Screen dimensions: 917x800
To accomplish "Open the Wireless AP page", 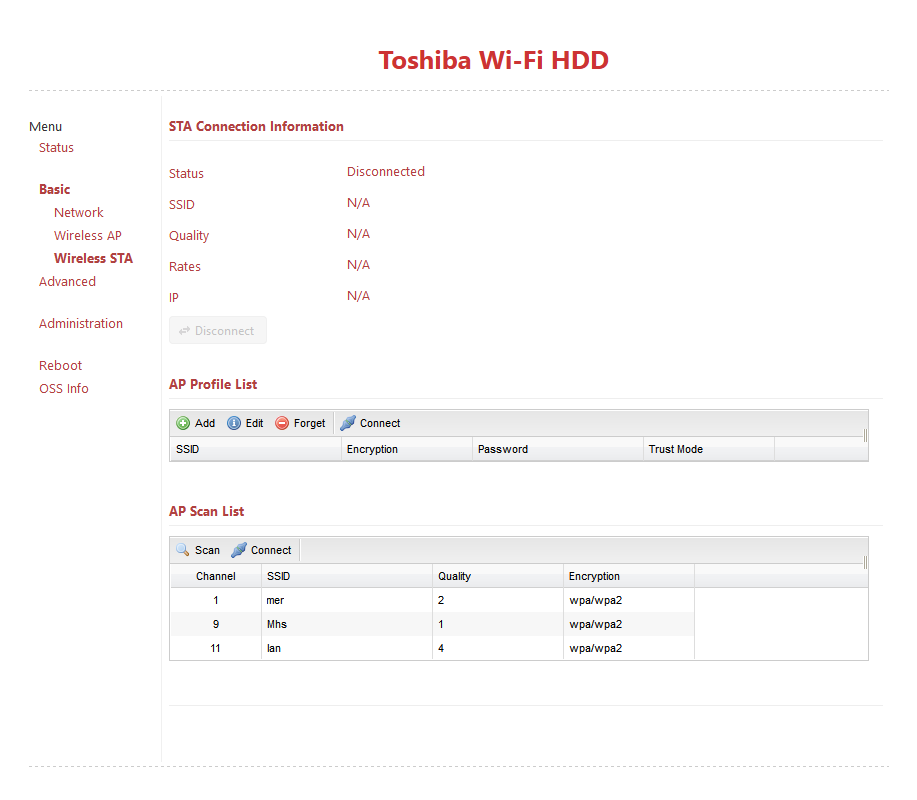I will pos(88,236).
